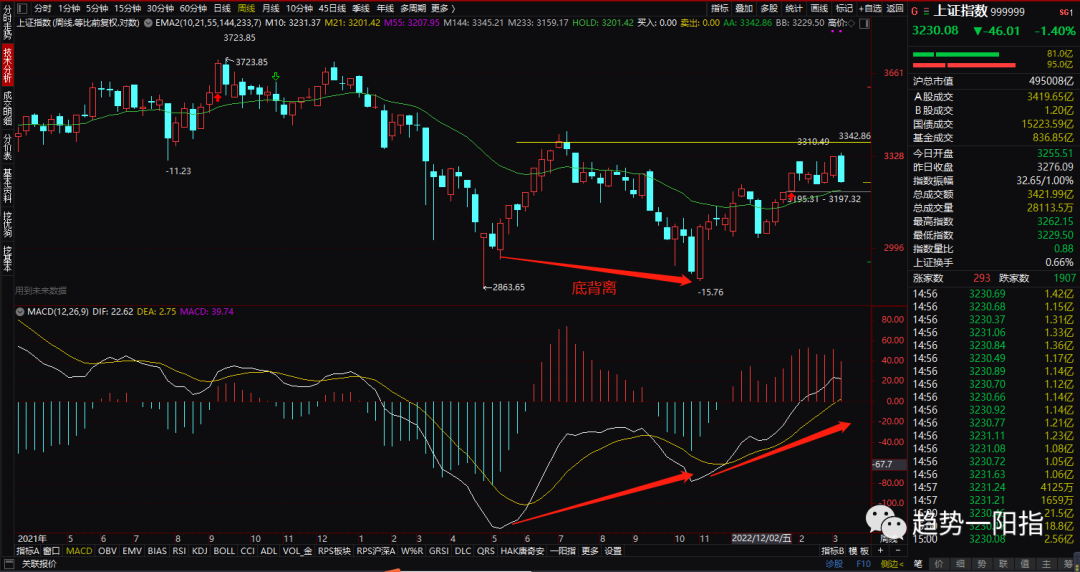
Task: Open 技术分析 sidebar tab
Action: 8,66
